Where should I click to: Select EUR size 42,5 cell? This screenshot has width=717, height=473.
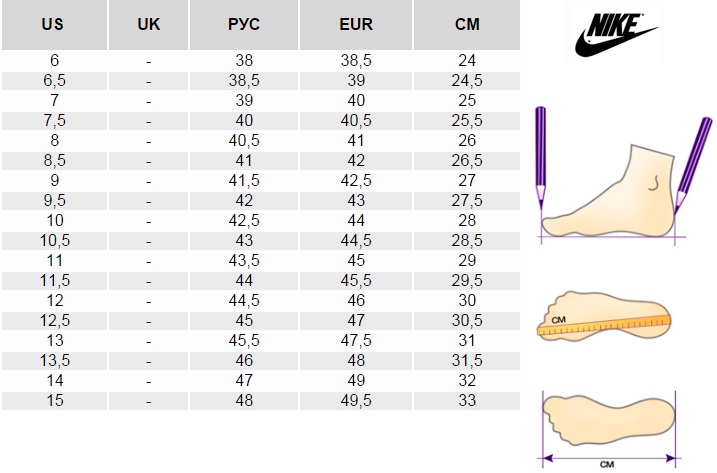click(x=356, y=181)
